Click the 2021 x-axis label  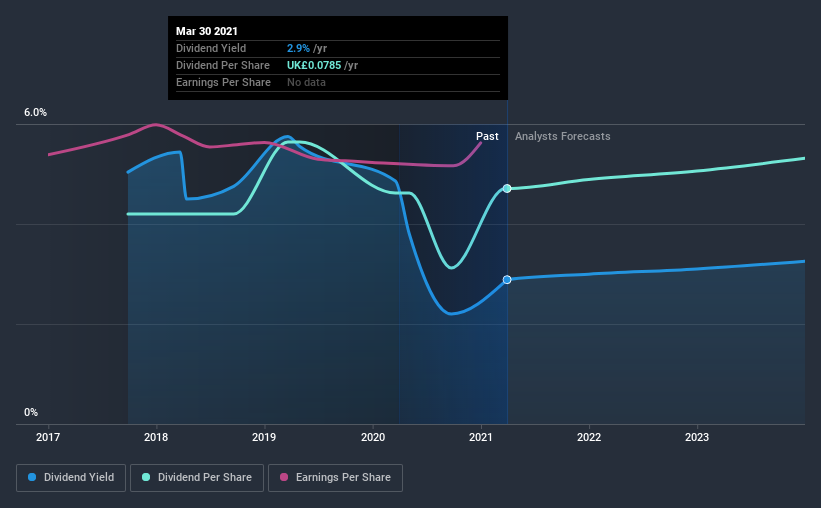point(481,437)
